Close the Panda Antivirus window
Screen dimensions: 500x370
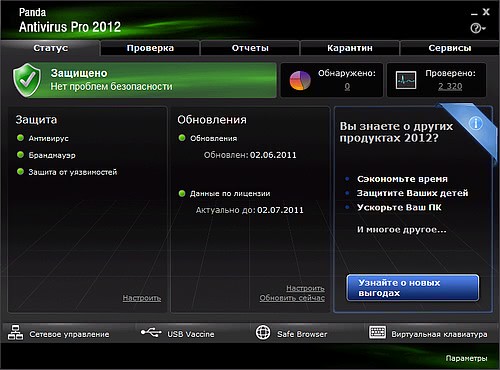(x=486, y=12)
